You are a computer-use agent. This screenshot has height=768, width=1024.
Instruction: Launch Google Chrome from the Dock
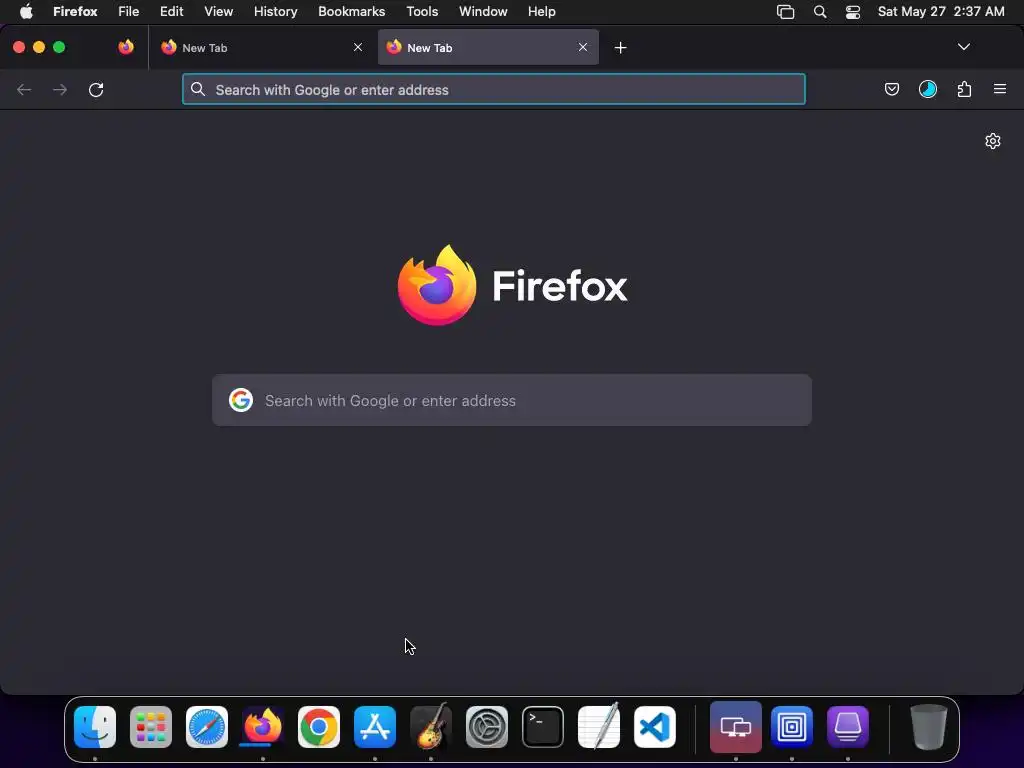point(319,727)
